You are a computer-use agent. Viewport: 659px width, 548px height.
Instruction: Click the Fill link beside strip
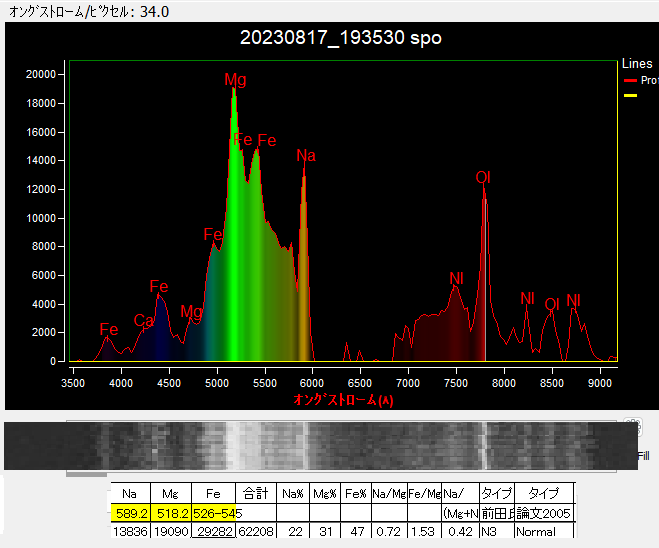click(644, 456)
